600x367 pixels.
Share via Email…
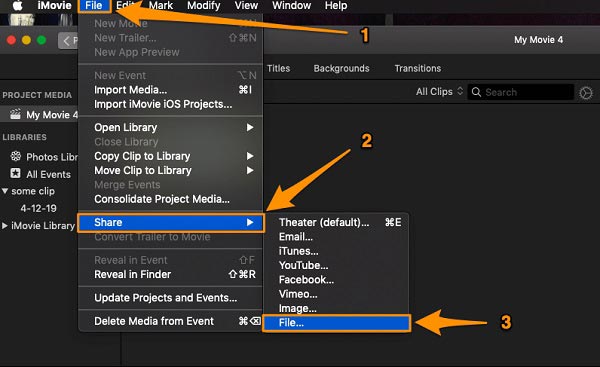click(x=336, y=237)
